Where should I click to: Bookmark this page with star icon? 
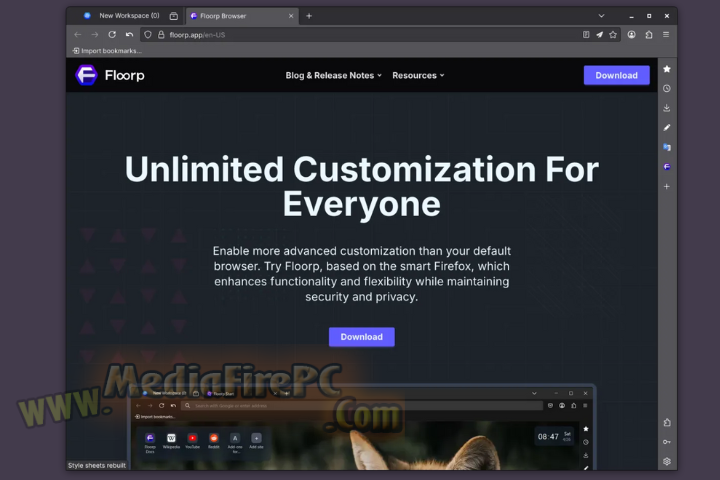click(x=613, y=34)
